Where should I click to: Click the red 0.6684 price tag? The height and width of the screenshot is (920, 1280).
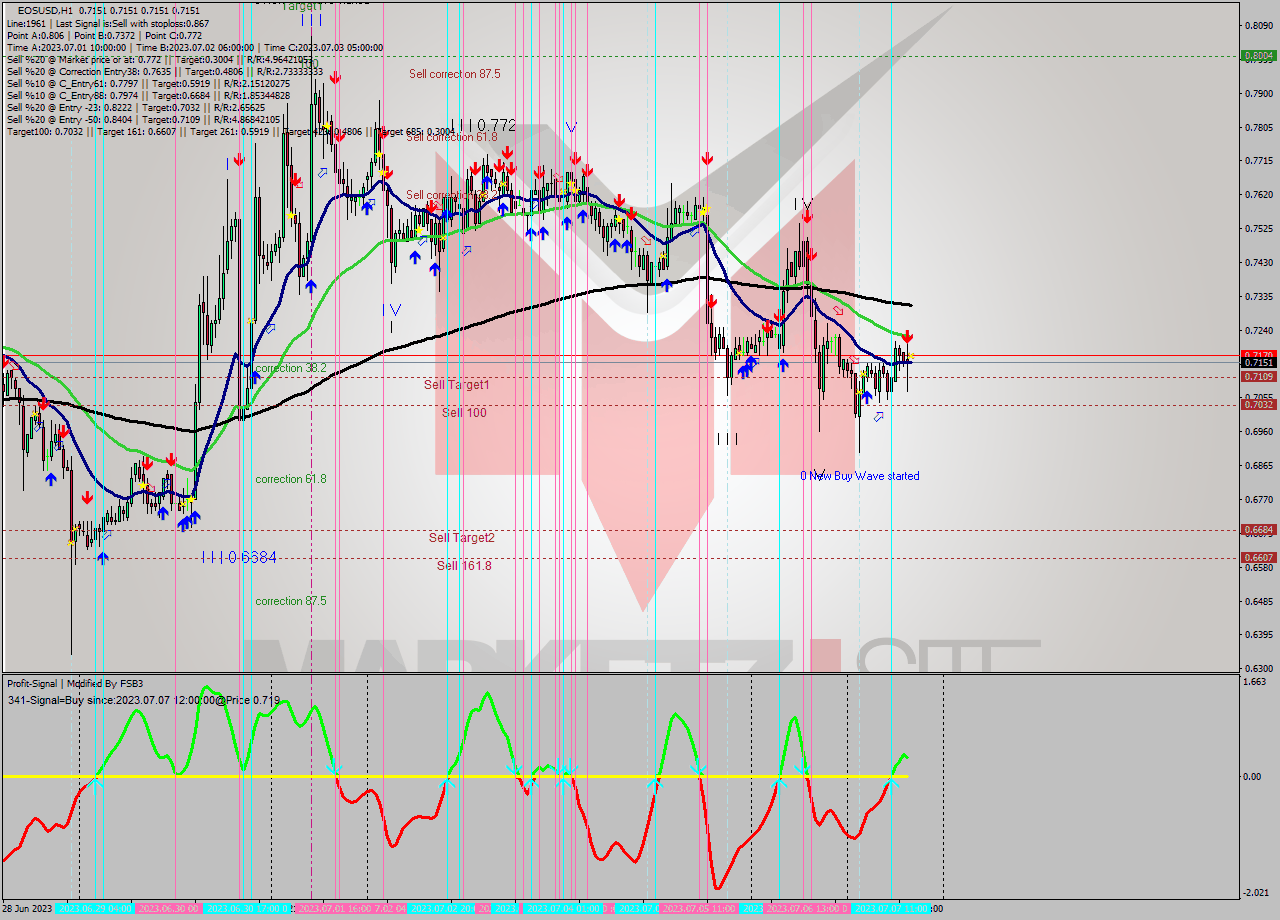pos(1257,530)
